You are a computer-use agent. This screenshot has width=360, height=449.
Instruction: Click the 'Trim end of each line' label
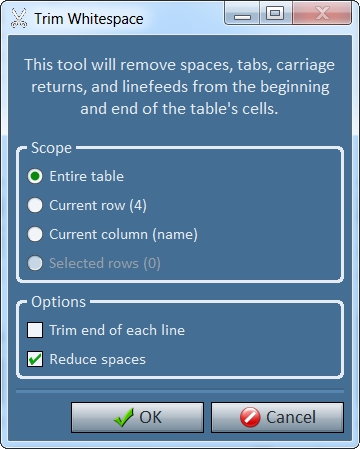[117, 330]
